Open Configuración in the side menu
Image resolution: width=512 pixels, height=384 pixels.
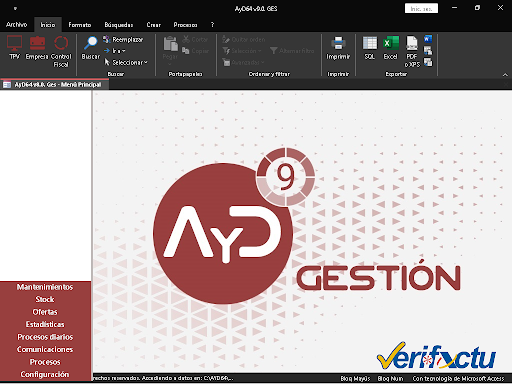pyautogui.click(x=45, y=374)
